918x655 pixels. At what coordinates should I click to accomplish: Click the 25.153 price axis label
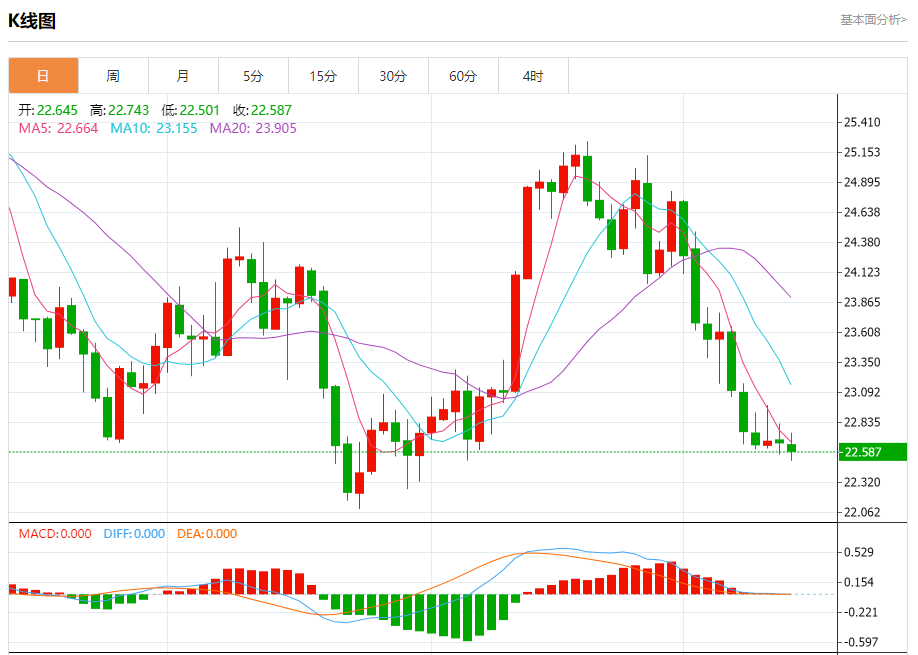pos(862,152)
